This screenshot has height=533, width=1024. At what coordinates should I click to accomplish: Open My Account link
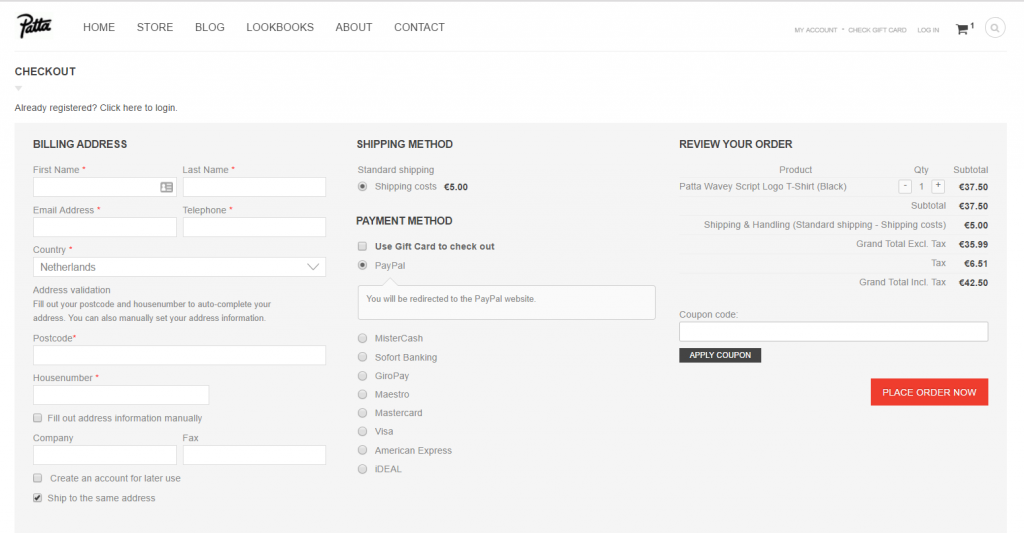pos(816,30)
